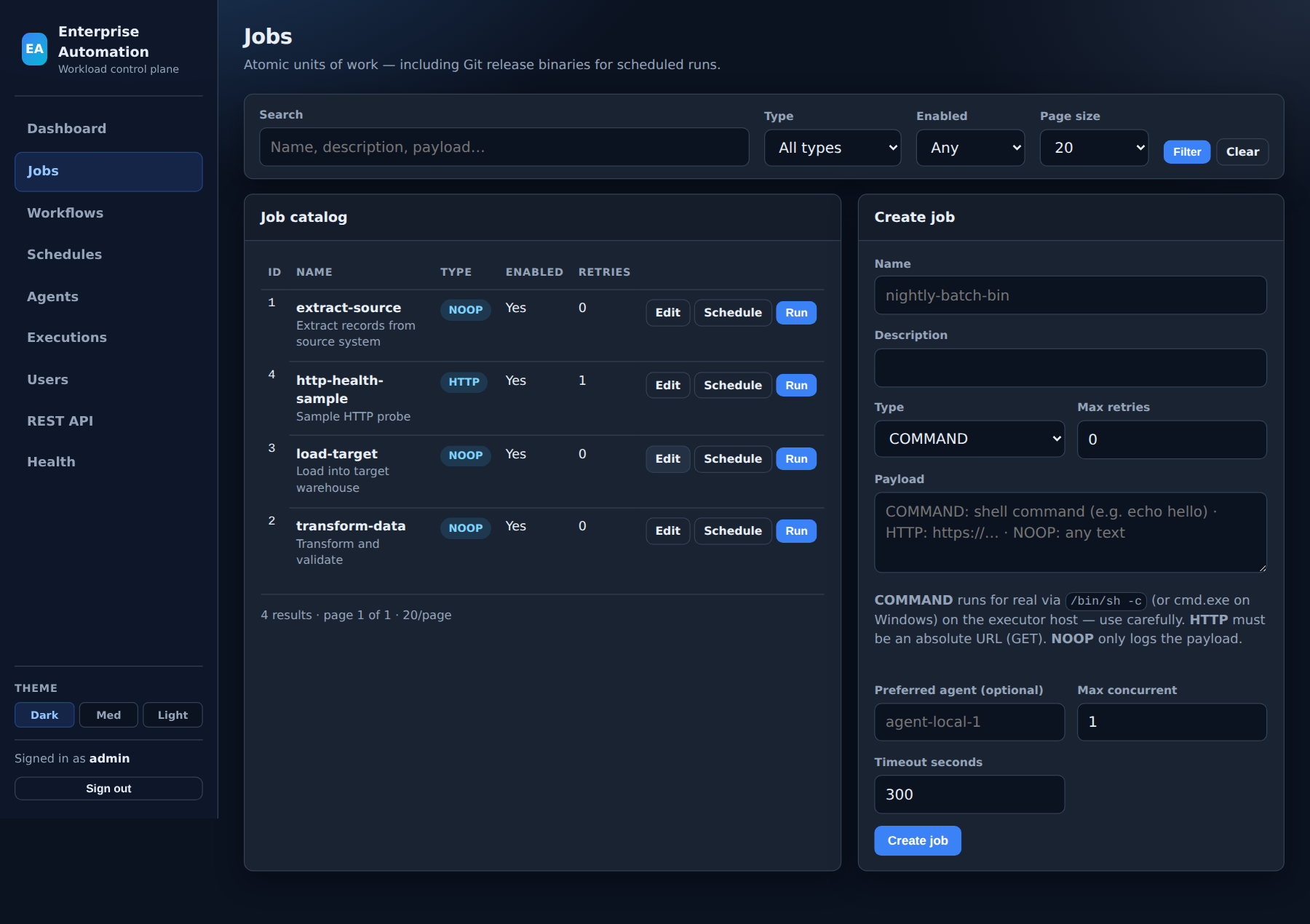The width and height of the screenshot is (1310, 924).
Task: Click the load-target job name
Action: pos(337,454)
